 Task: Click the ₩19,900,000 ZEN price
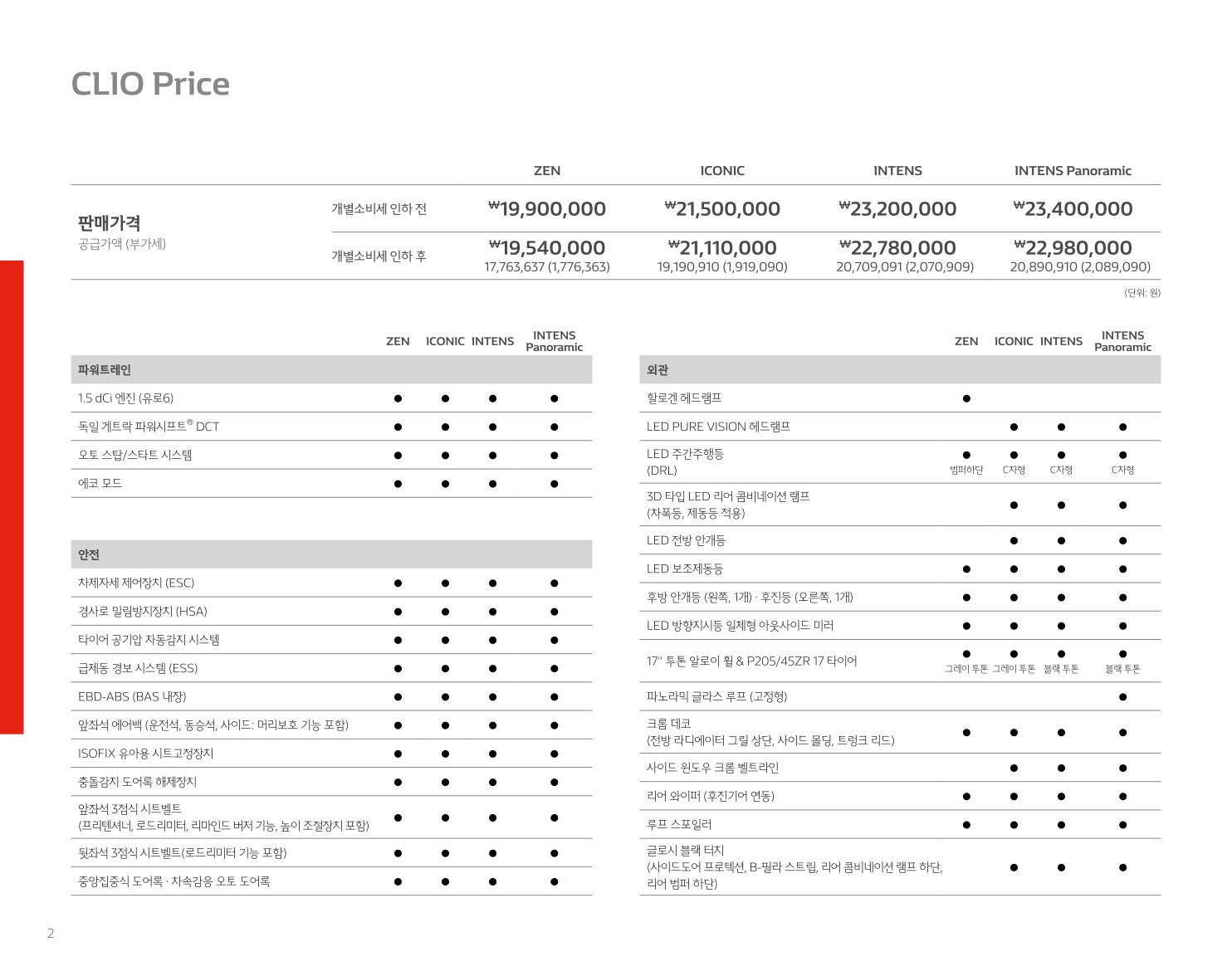coord(547,209)
